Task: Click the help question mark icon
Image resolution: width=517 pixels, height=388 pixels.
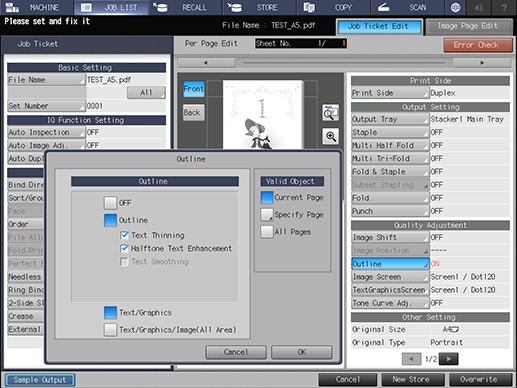Action: 504,7
